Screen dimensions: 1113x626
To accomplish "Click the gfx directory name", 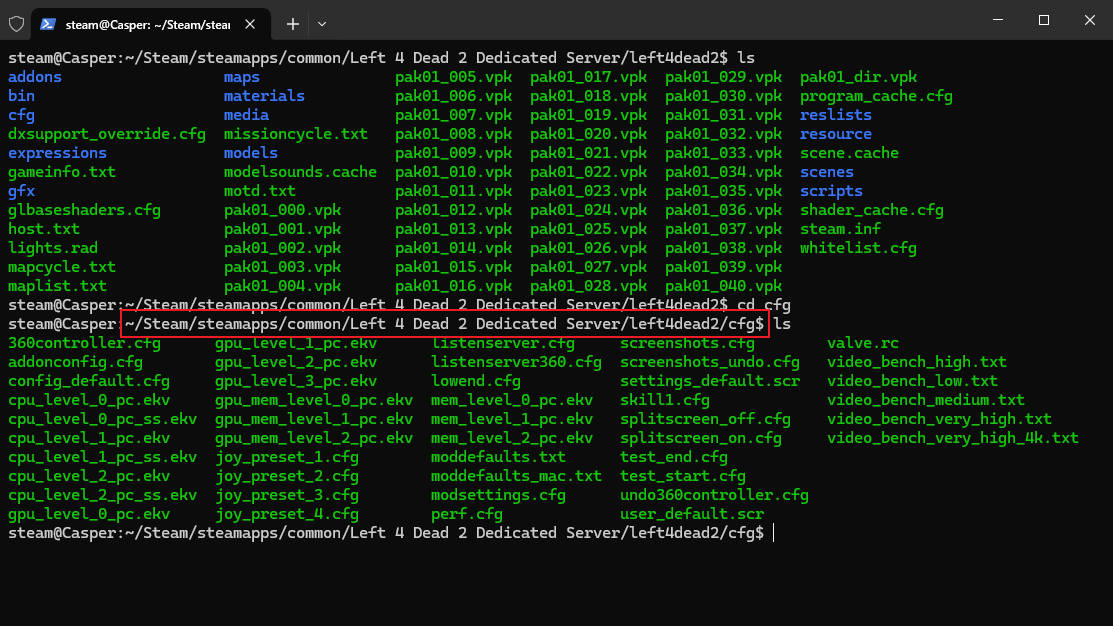I will [21, 191].
